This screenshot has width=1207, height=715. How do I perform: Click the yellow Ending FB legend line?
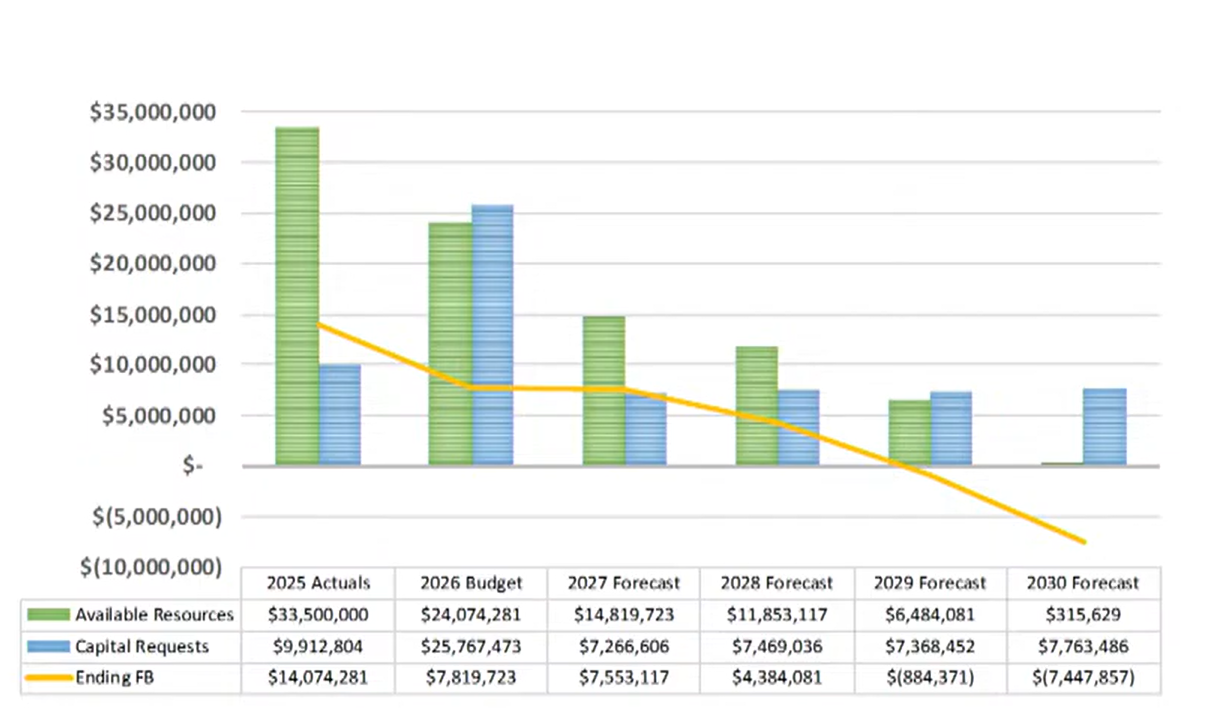(x=48, y=678)
